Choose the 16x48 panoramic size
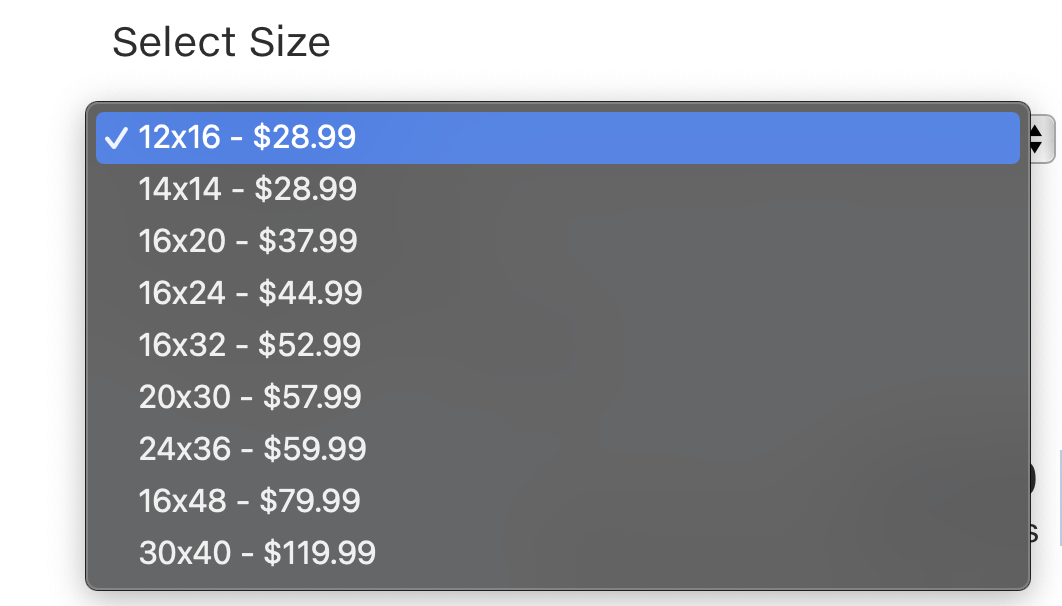1062x606 pixels. [250, 501]
